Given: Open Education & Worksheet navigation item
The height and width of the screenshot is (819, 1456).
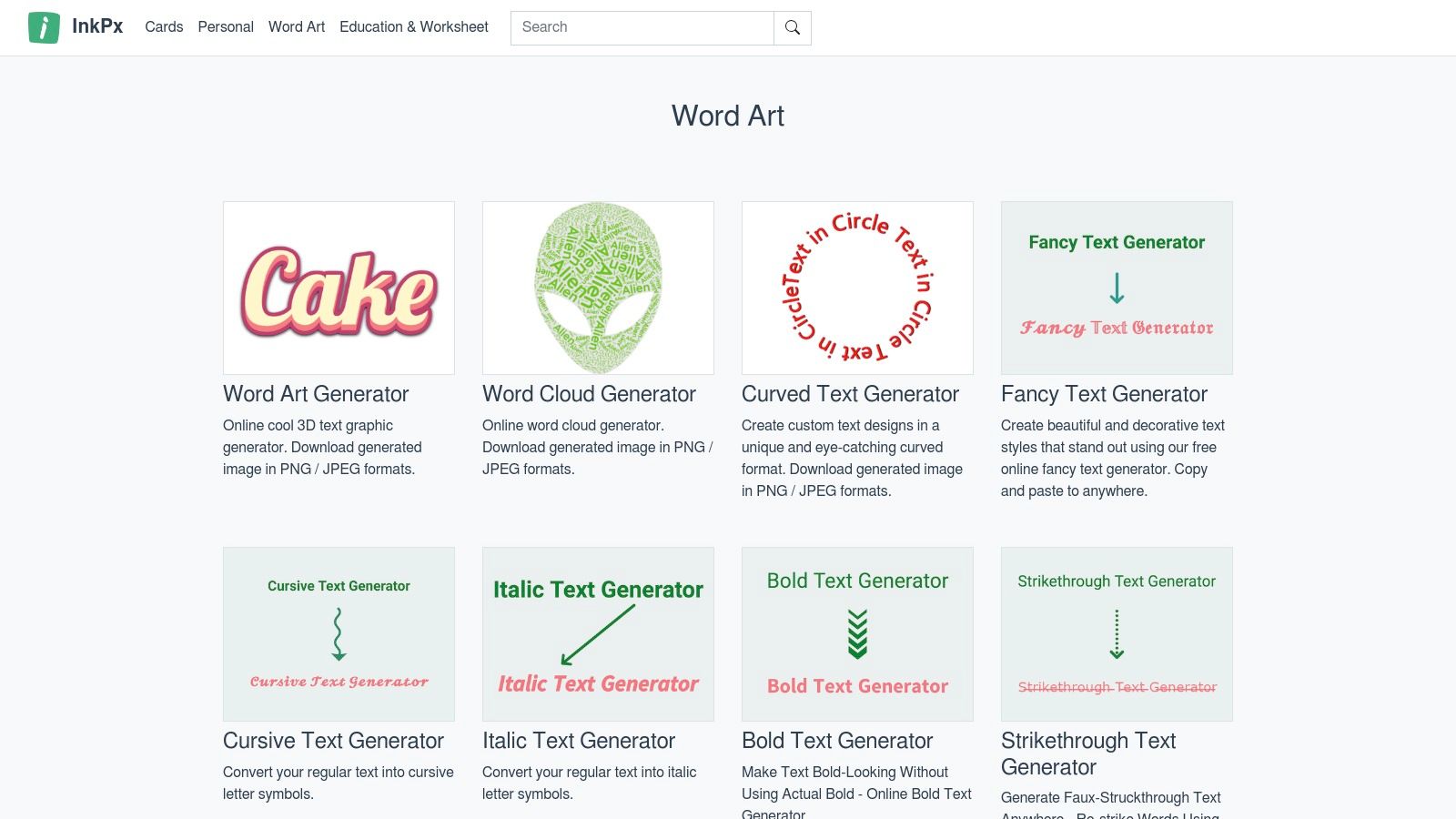Looking at the screenshot, I should coord(414,27).
